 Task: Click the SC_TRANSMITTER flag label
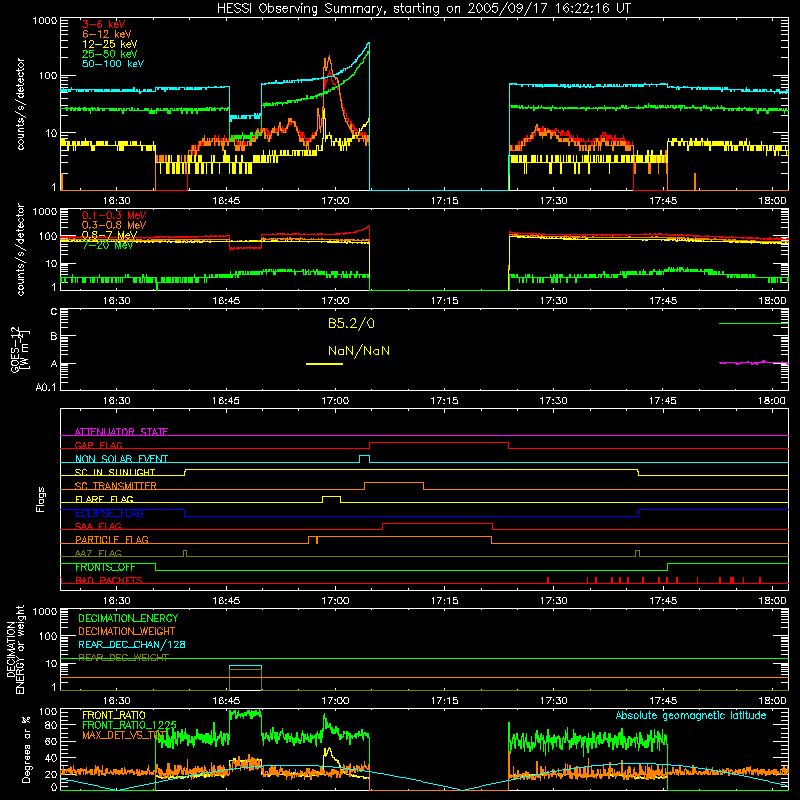click(x=116, y=485)
